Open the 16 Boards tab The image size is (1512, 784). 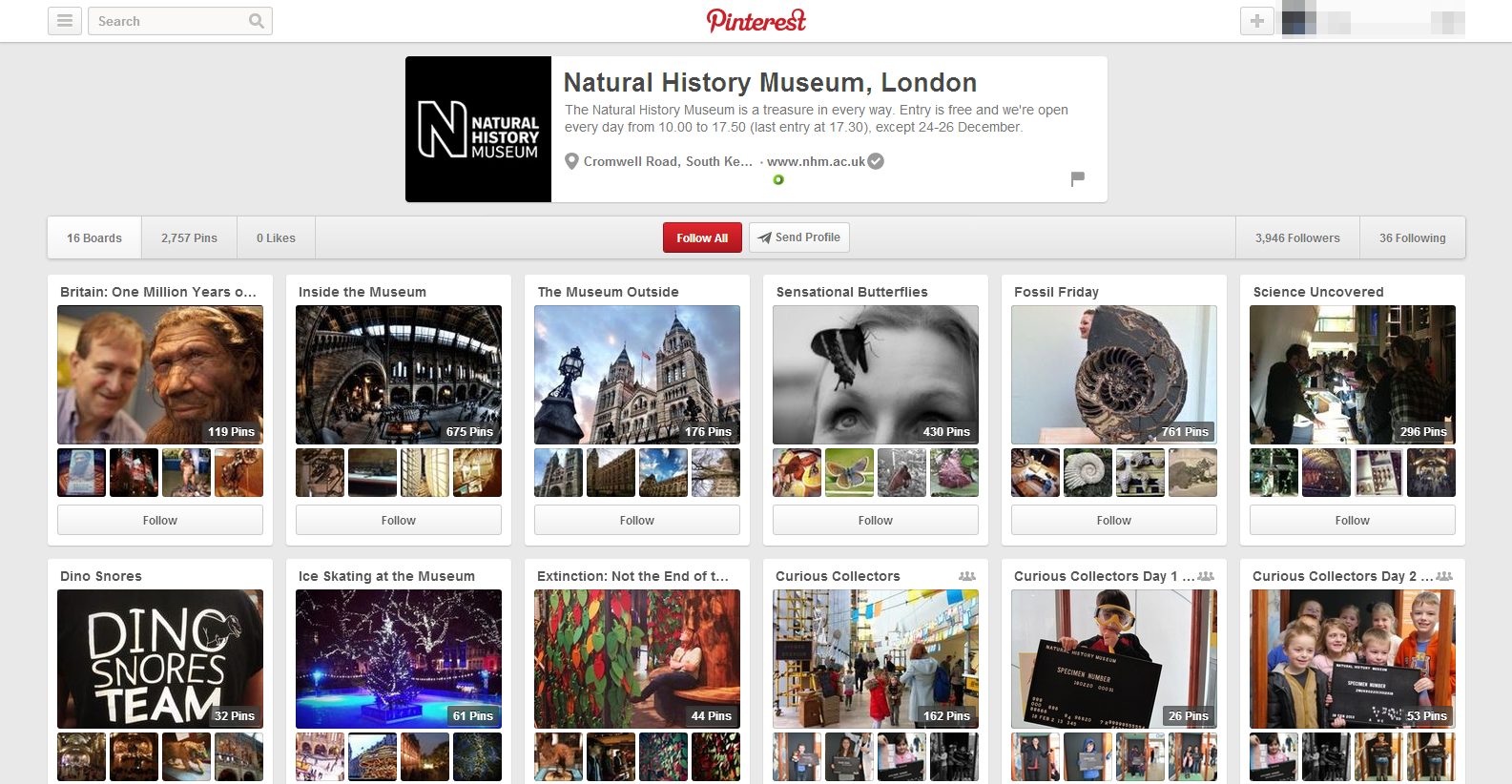(x=94, y=237)
